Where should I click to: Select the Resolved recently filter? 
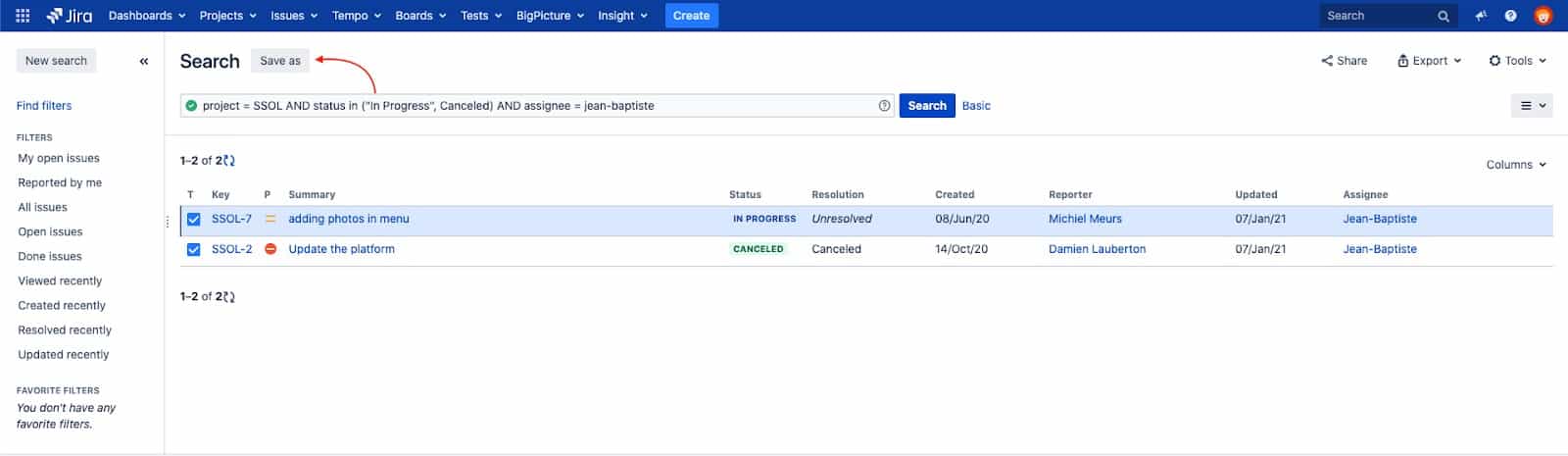pos(65,329)
